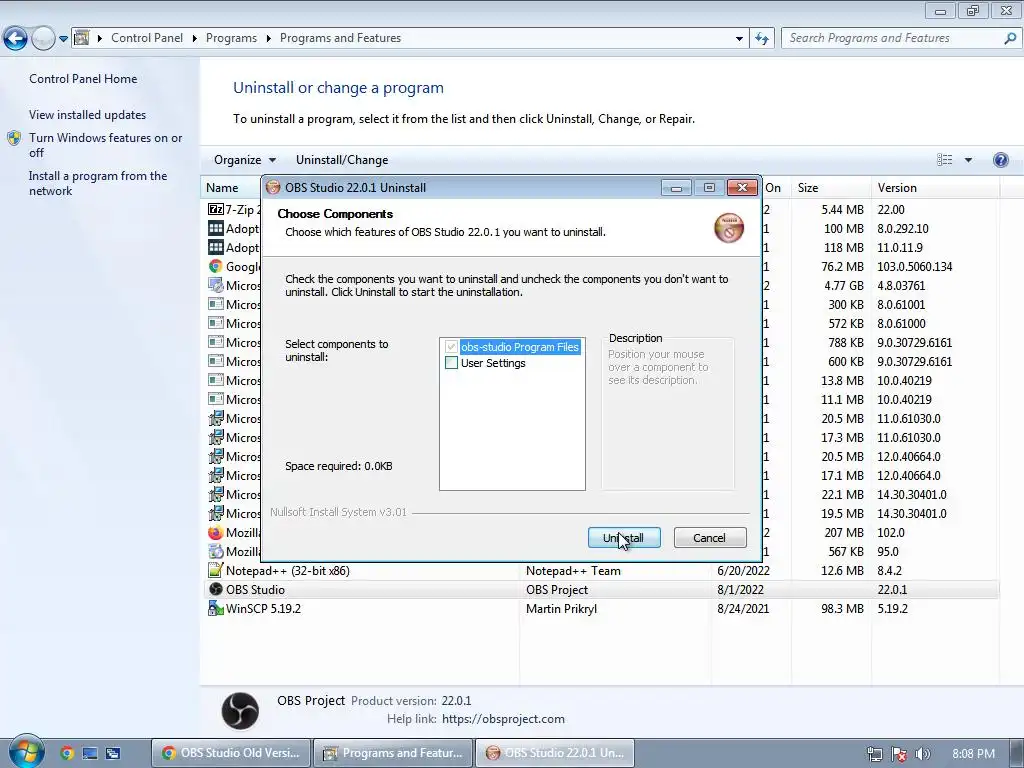Click the Notepad++ Team publisher cell

(573, 570)
